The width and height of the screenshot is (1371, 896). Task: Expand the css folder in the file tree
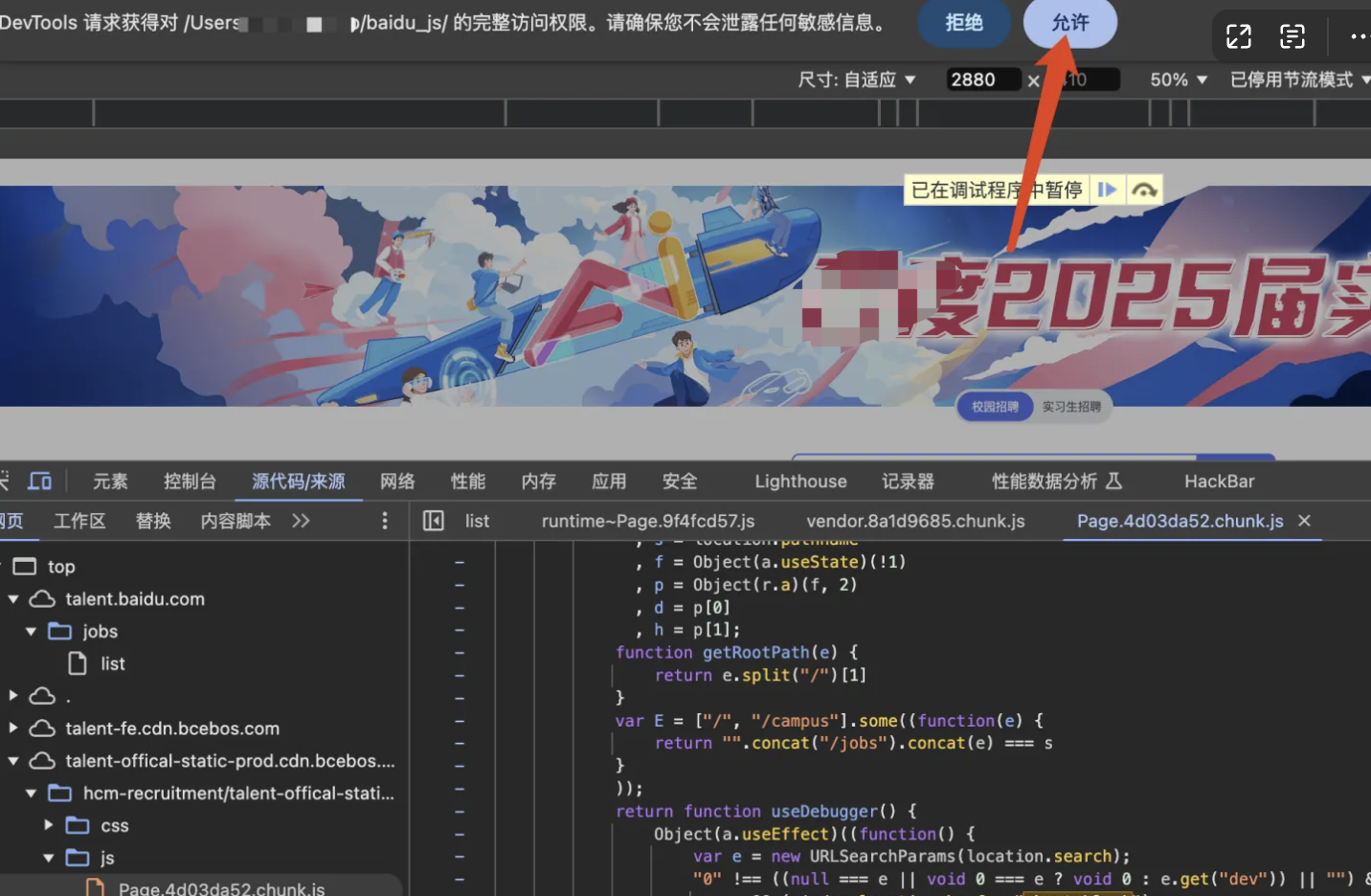(48, 825)
